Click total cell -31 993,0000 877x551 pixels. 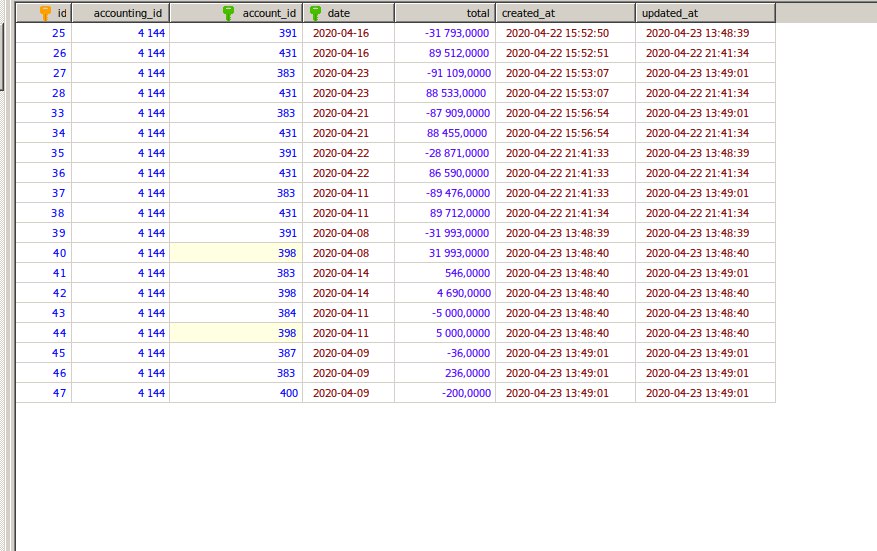(x=445, y=233)
